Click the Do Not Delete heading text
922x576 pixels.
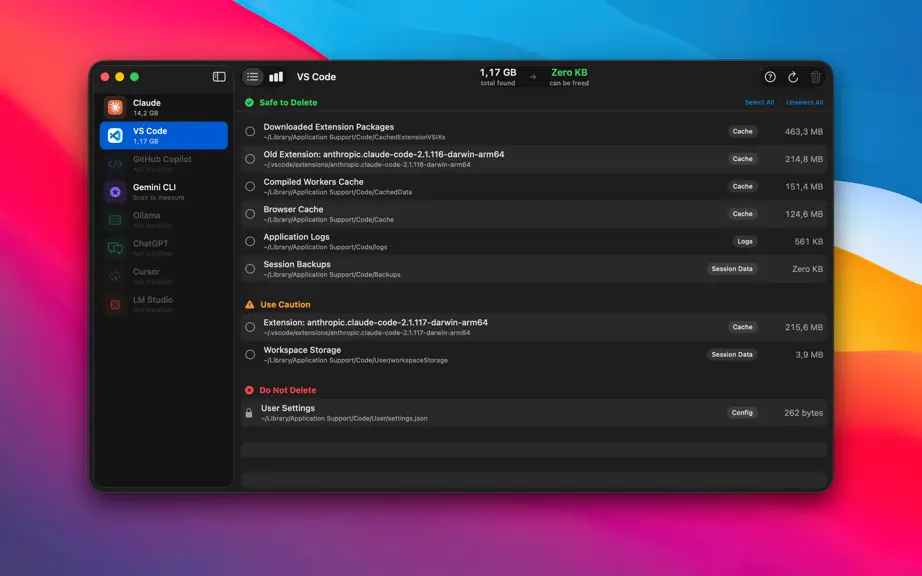(288, 390)
